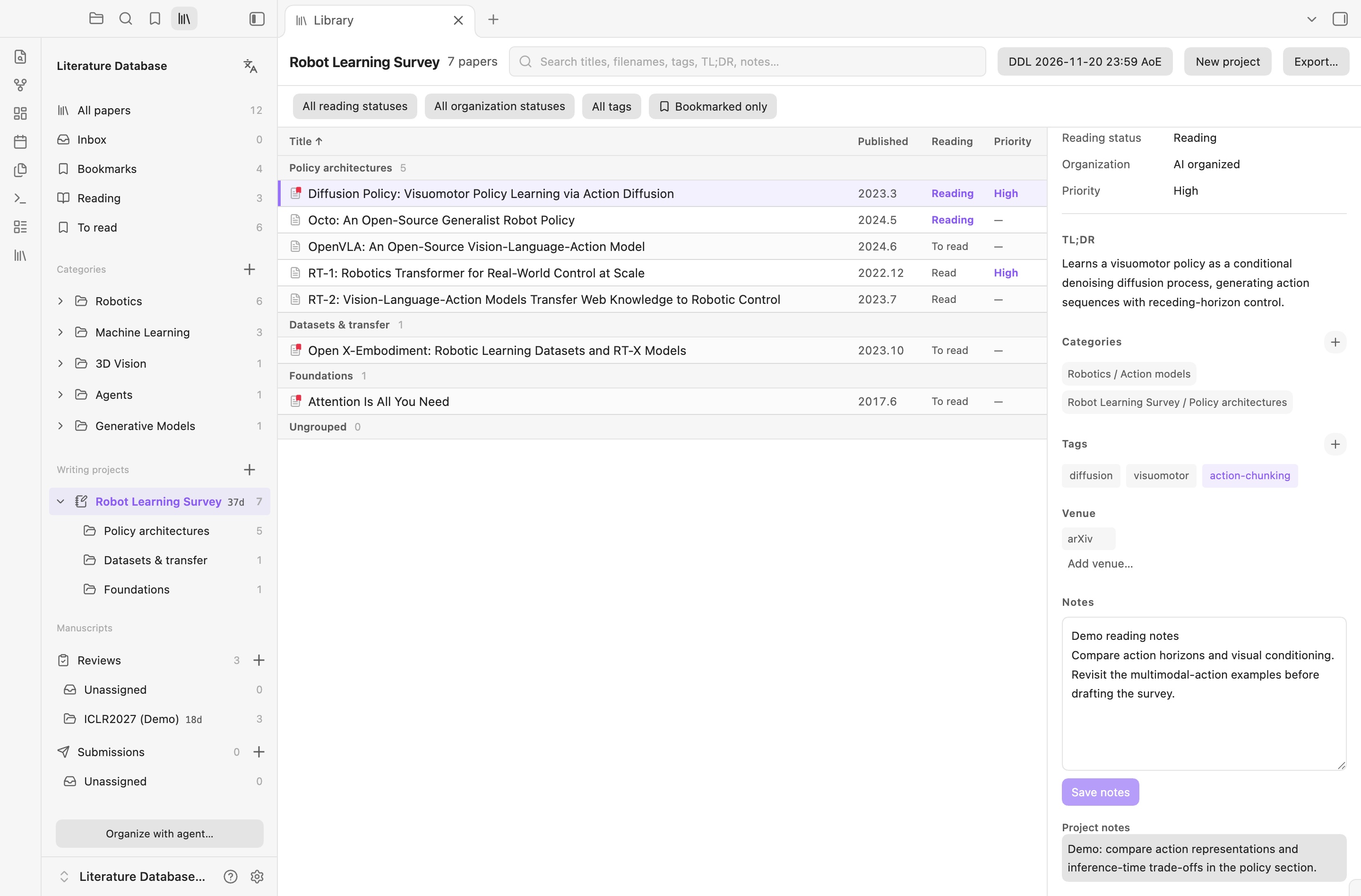Select the action-chunking tag
This screenshot has height=896, width=1361.
pyautogui.click(x=1249, y=476)
